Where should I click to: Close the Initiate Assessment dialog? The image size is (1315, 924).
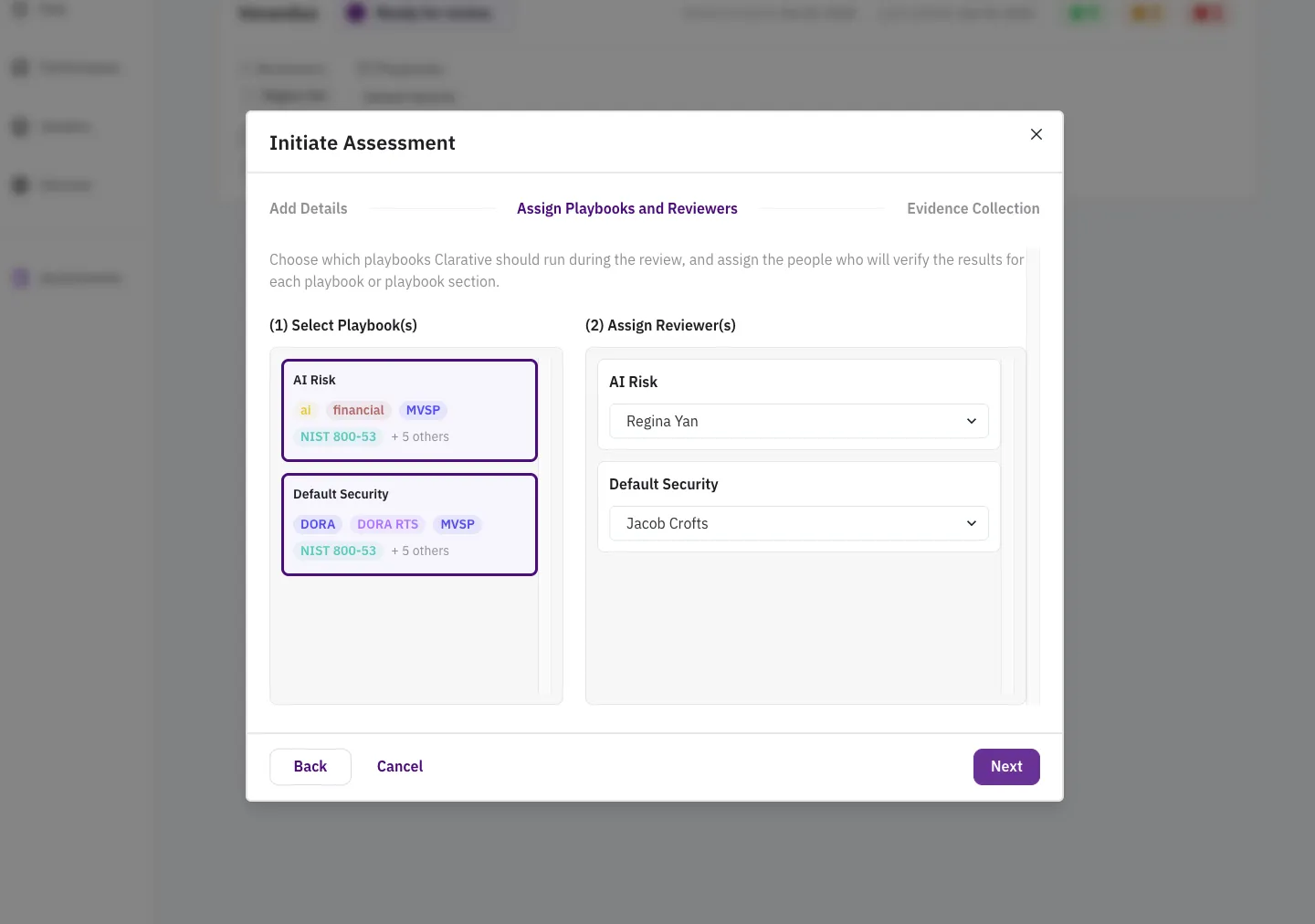tap(1036, 134)
